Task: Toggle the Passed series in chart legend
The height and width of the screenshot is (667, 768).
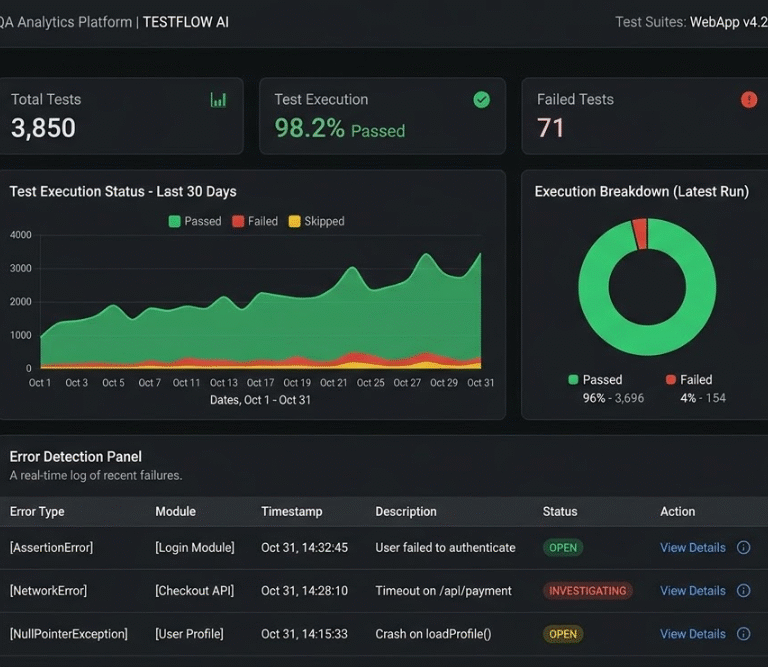Action: tap(195, 221)
